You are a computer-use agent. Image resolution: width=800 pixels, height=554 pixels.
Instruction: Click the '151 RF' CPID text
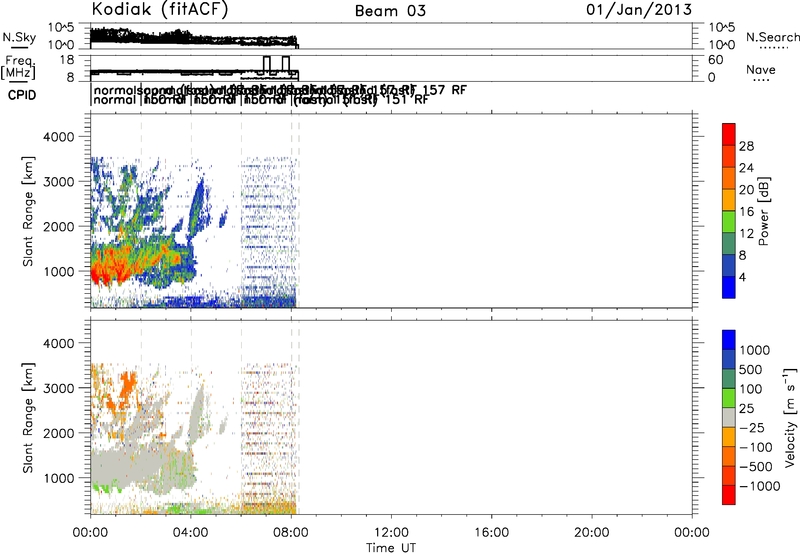[407, 99]
